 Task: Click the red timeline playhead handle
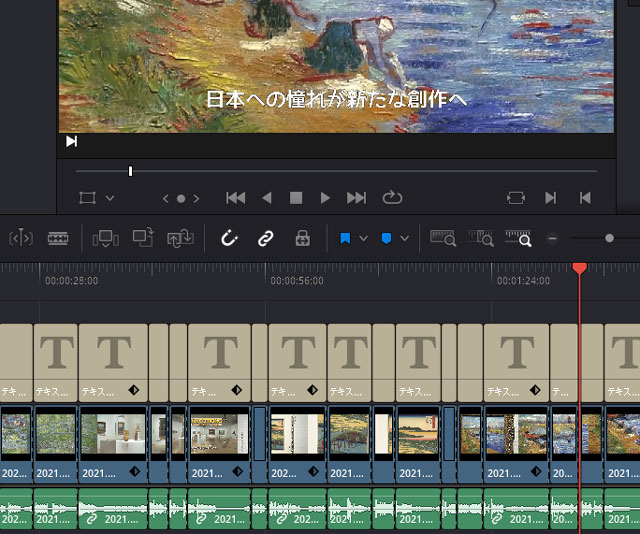(580, 268)
